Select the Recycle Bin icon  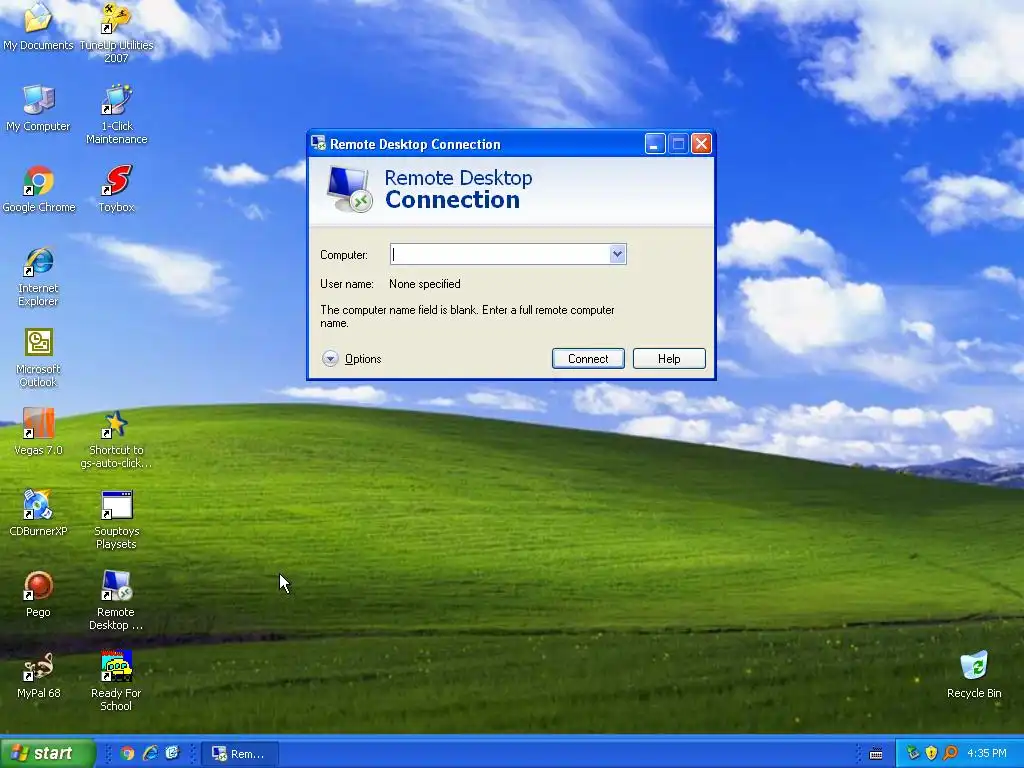(974, 675)
